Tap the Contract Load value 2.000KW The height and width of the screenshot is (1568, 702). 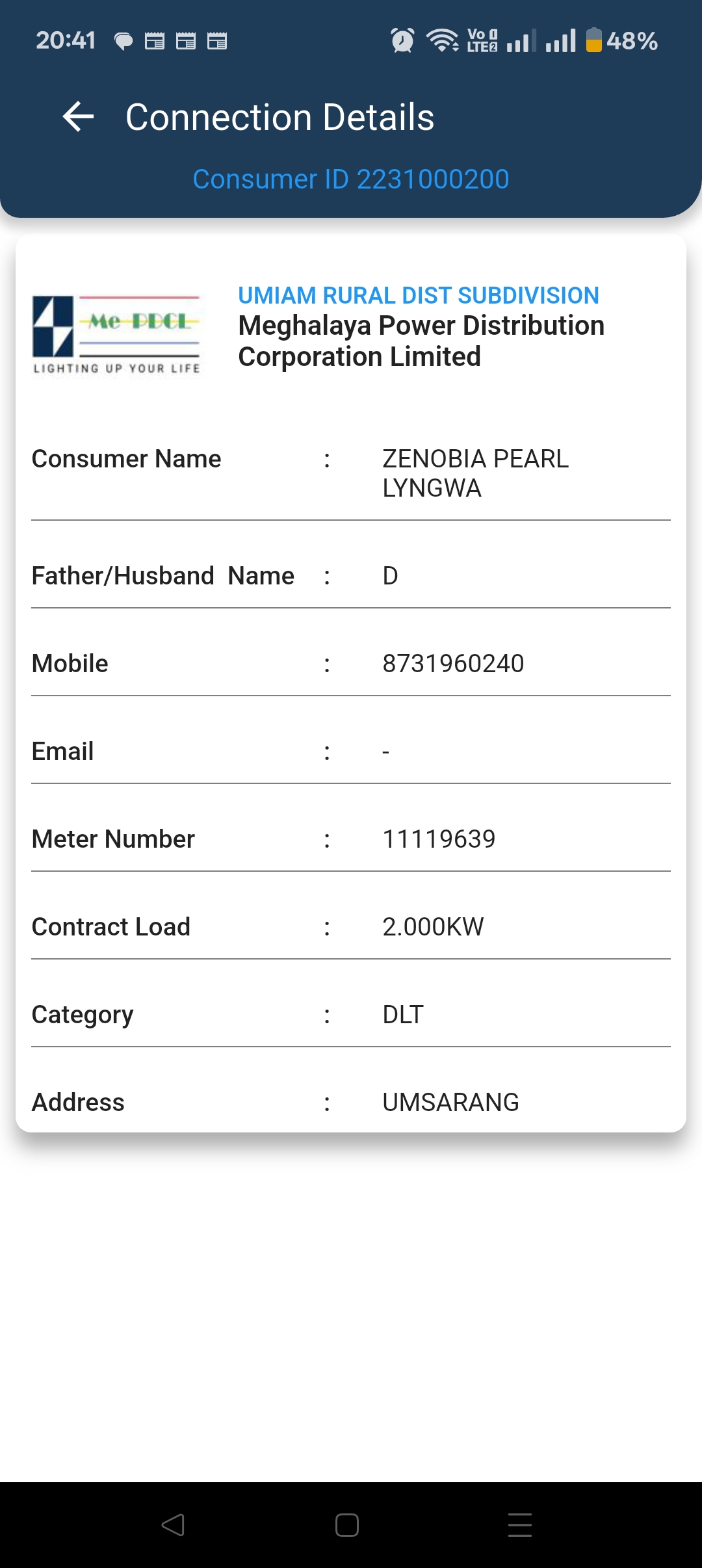coord(433,927)
